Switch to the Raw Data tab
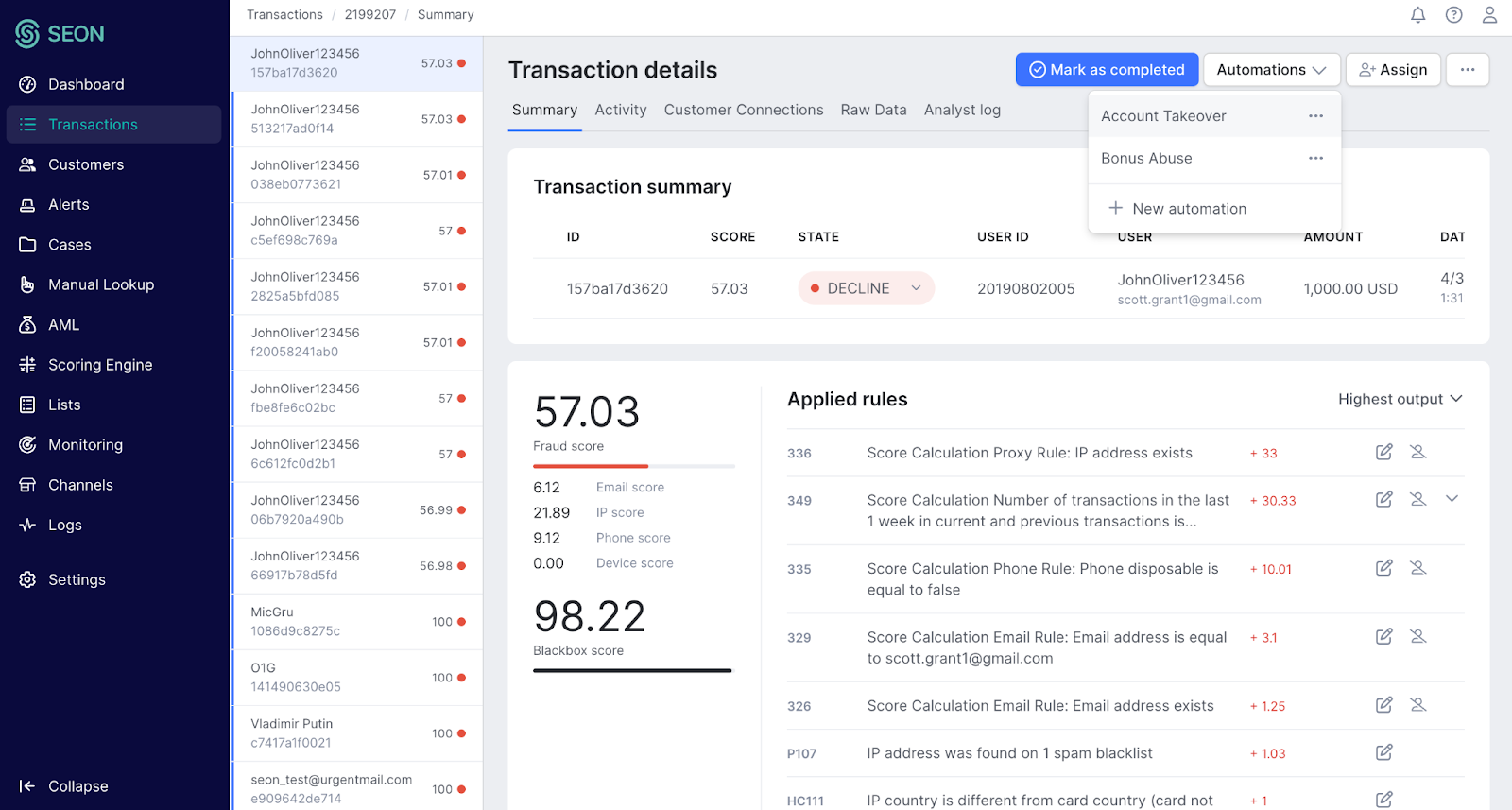The image size is (1512, 810). 873,111
